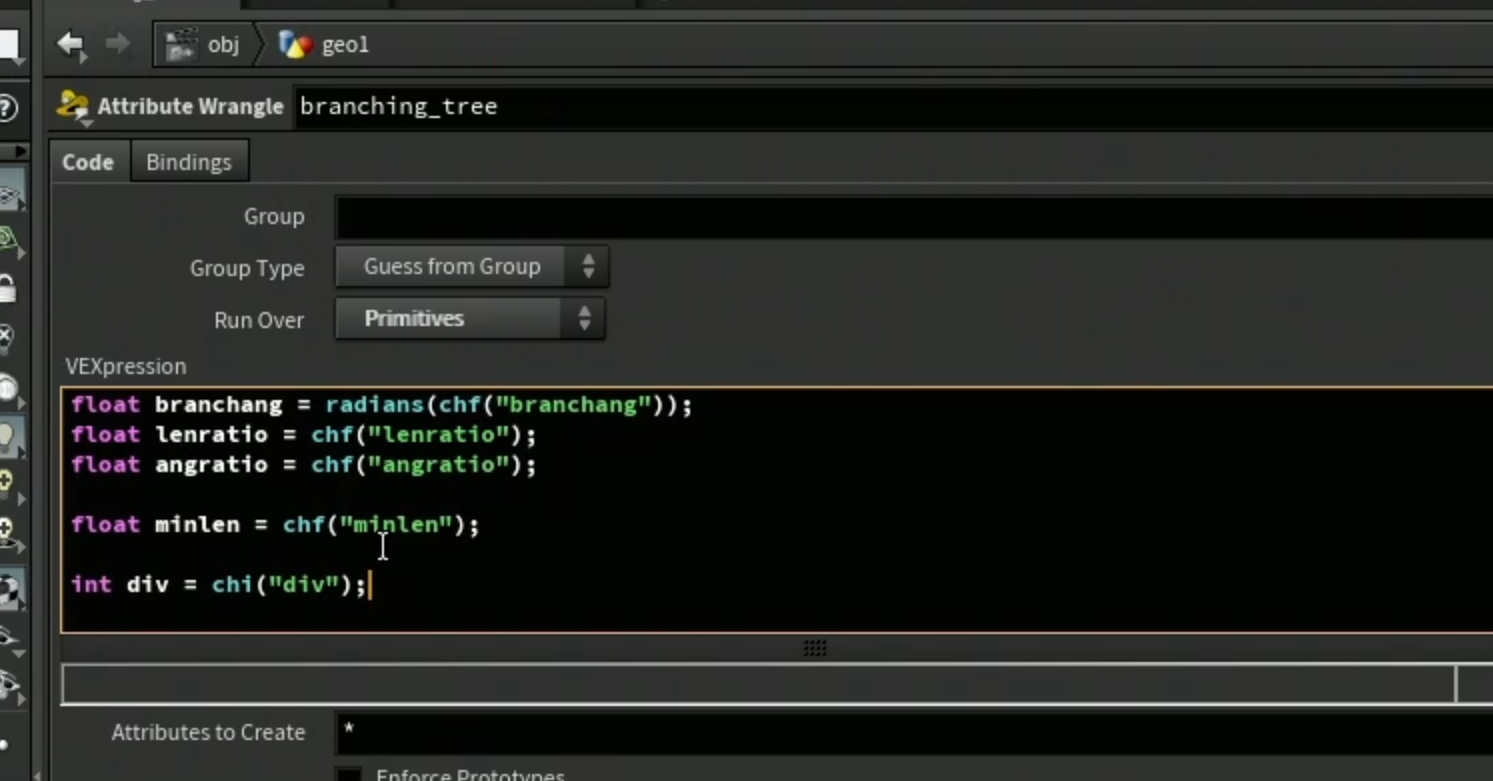Viewport: 1493px width, 781px height.
Task: Go back with the left navigation arrow
Action: (x=70, y=44)
